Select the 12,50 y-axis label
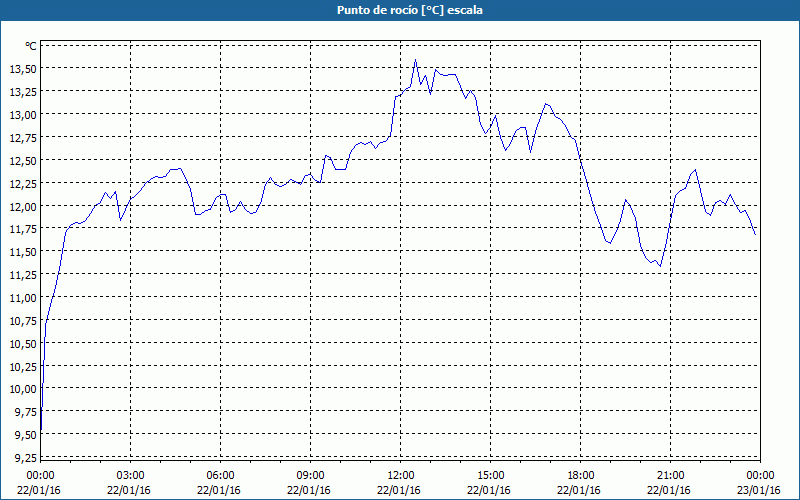The image size is (800, 500). 23,161
